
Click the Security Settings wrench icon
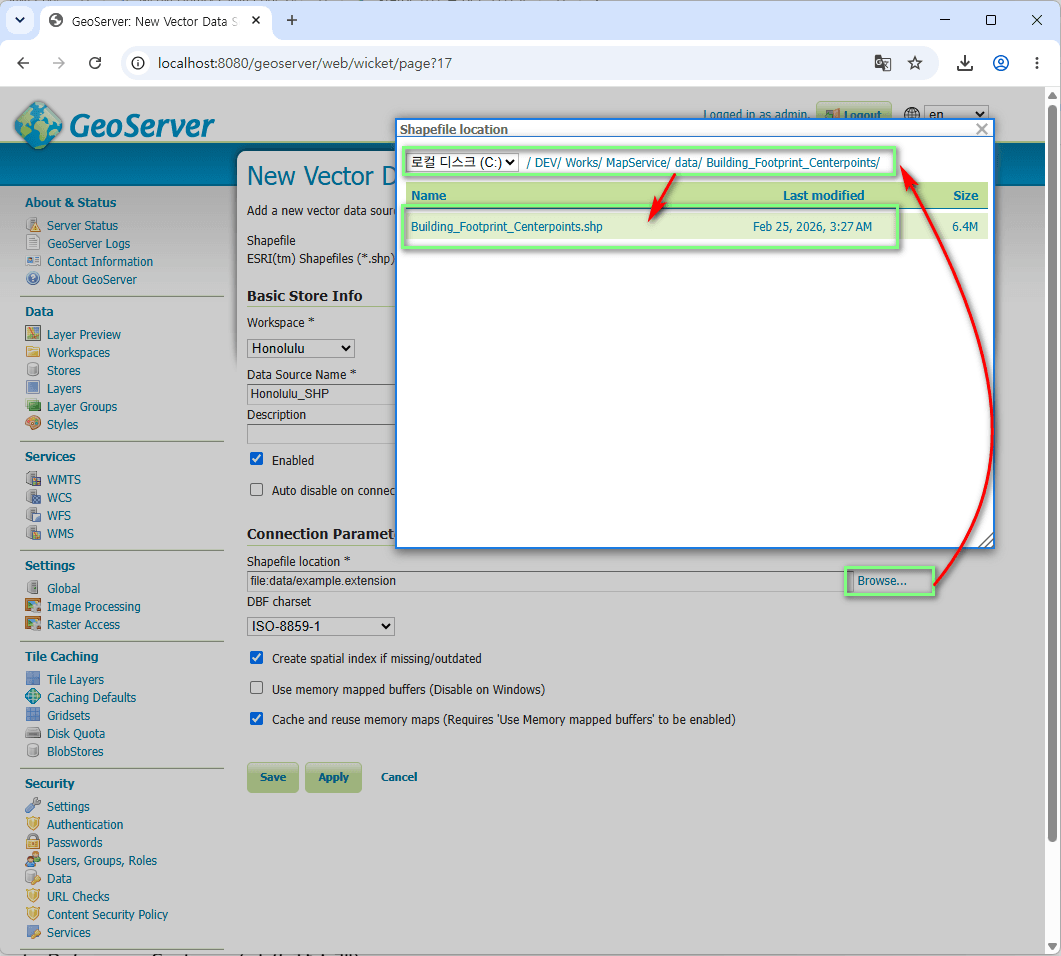pos(32,806)
